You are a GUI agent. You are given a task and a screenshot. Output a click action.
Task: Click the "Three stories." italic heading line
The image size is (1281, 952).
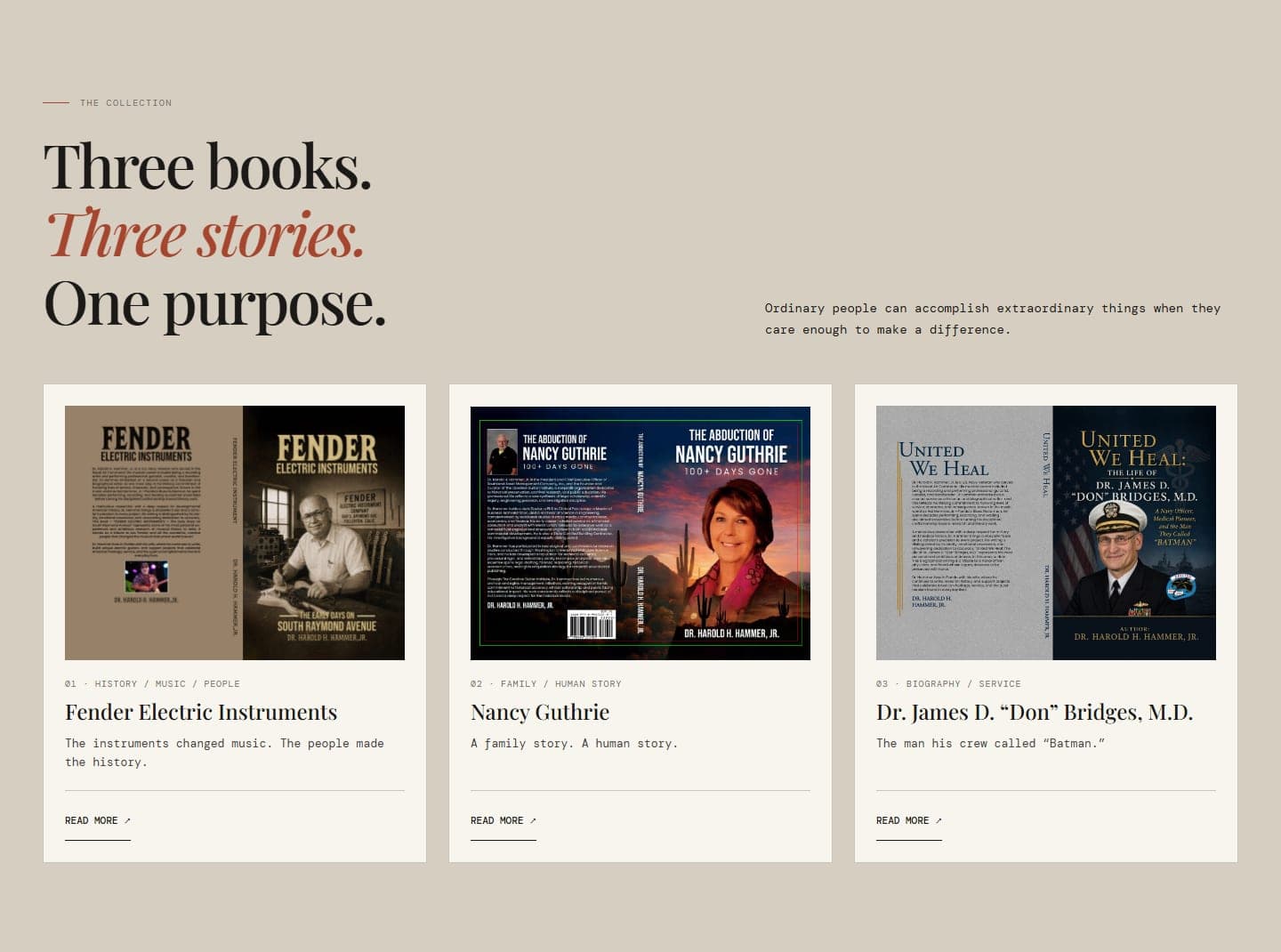(x=205, y=234)
